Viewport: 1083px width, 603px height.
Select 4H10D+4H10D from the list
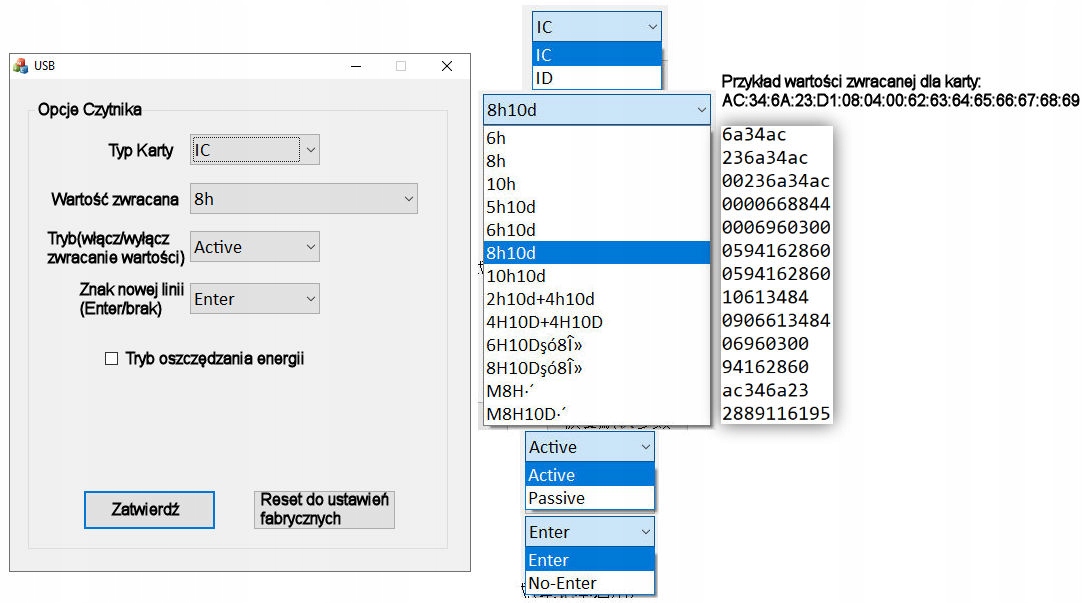point(596,322)
